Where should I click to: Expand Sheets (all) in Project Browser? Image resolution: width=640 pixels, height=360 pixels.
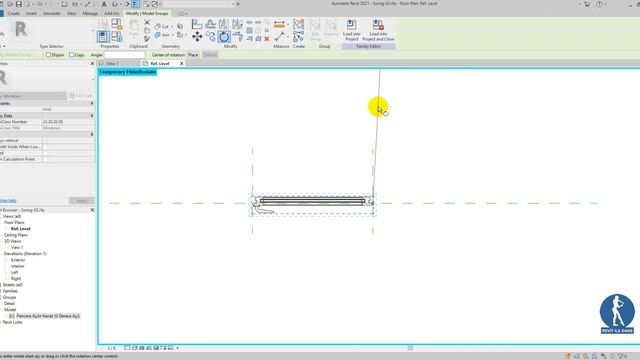pyautogui.click(x=1, y=285)
